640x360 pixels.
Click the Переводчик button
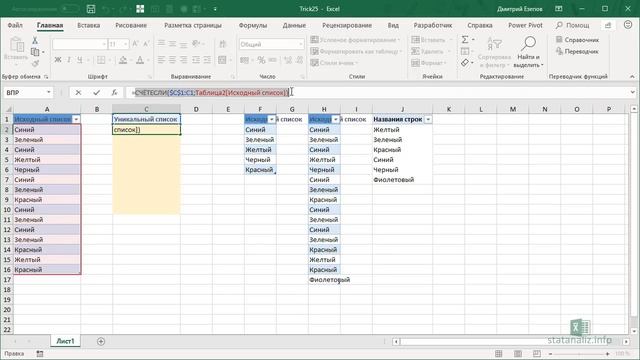(577, 51)
